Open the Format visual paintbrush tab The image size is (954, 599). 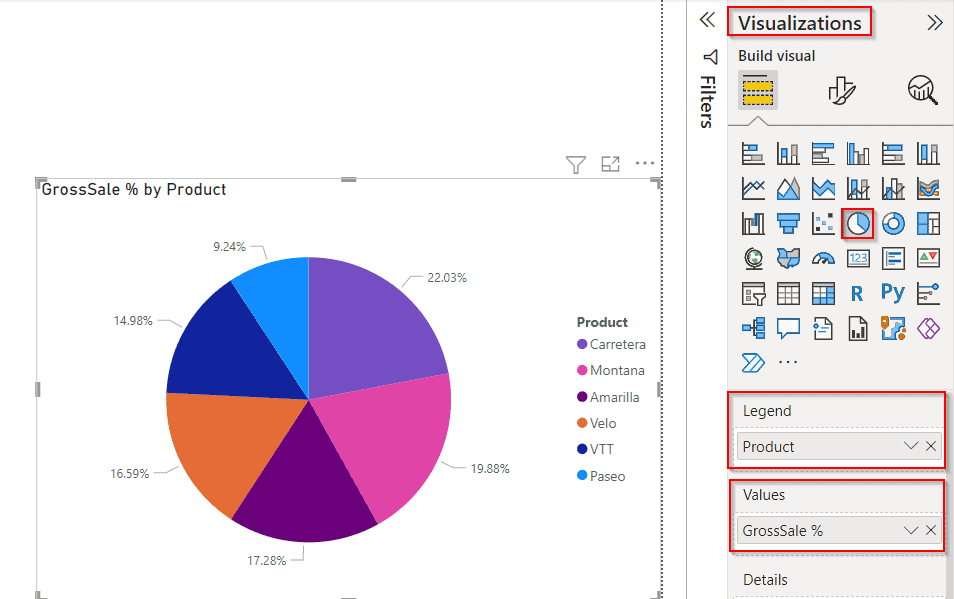[x=842, y=91]
